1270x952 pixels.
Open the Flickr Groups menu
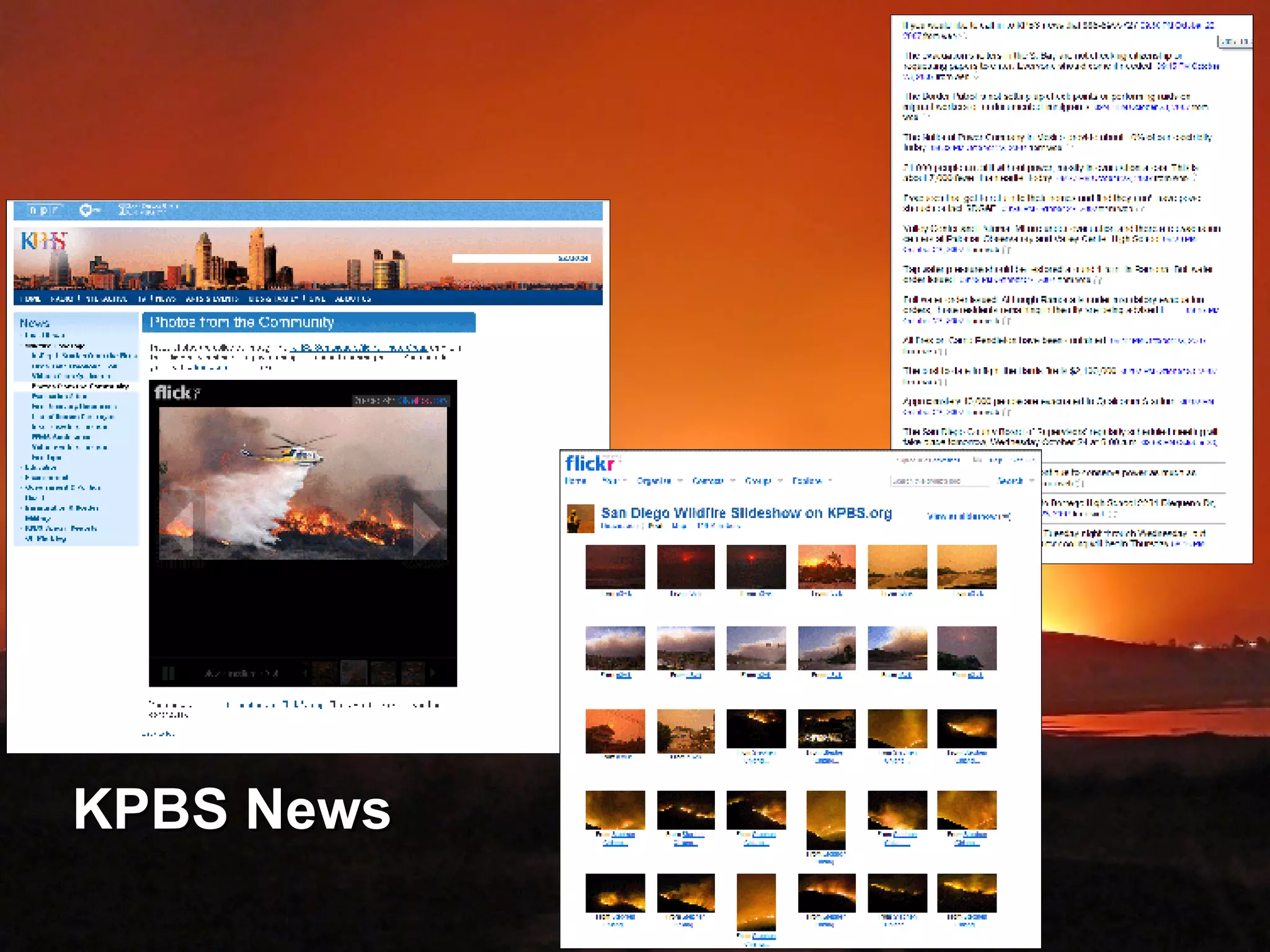point(758,481)
